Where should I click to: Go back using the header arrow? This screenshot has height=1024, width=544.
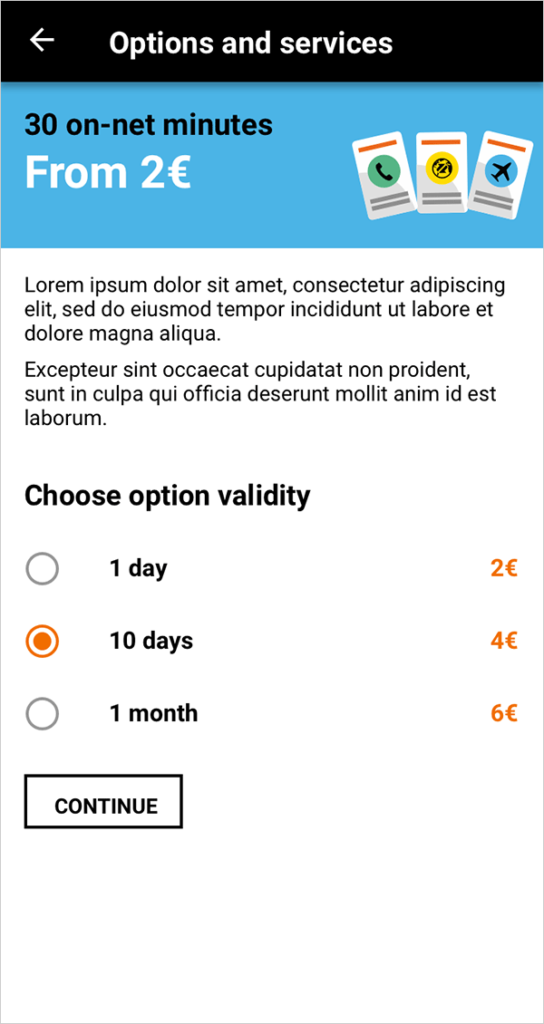coord(42,40)
